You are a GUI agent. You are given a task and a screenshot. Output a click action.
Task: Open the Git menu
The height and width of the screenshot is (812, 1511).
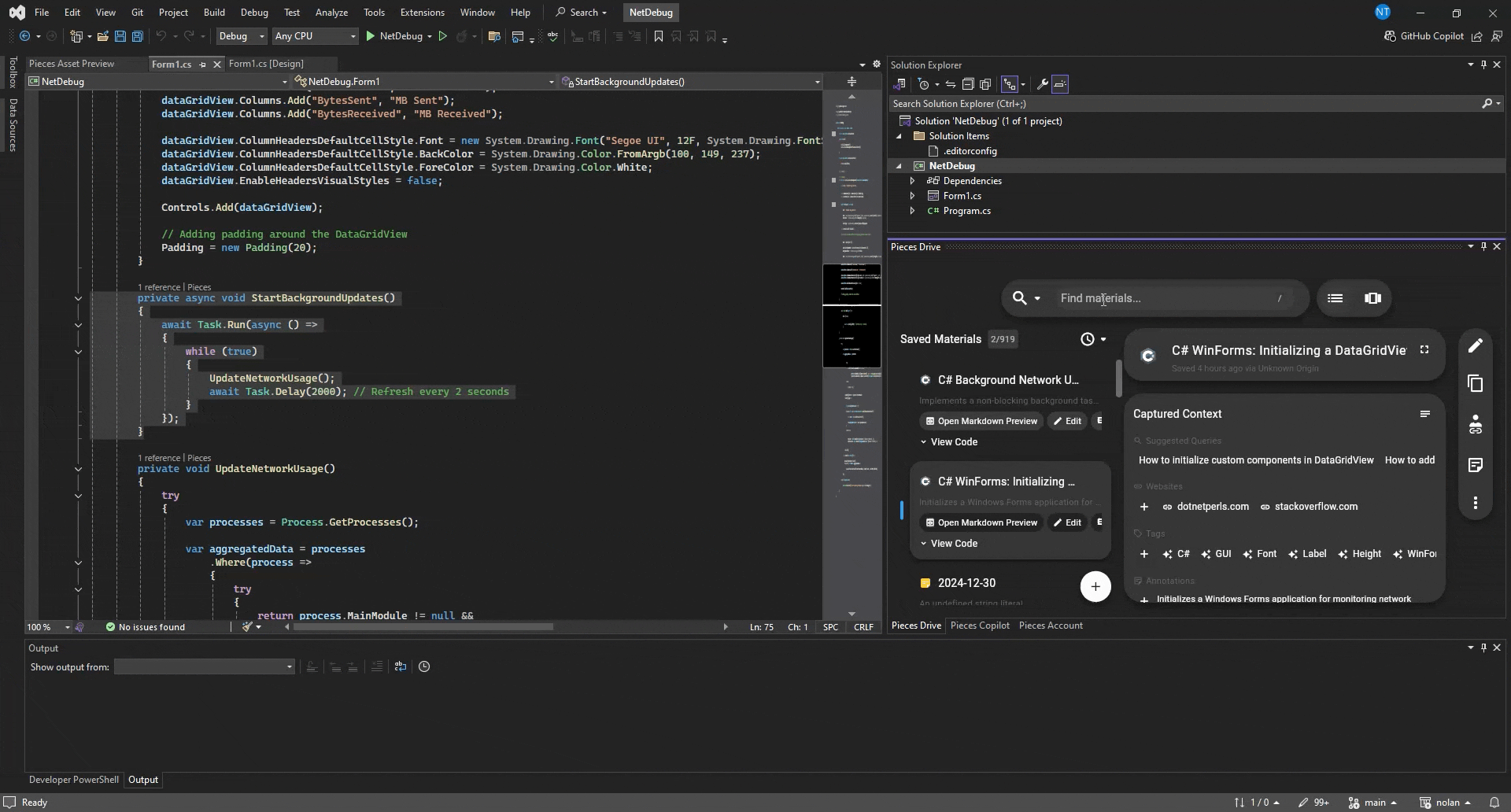137,13
